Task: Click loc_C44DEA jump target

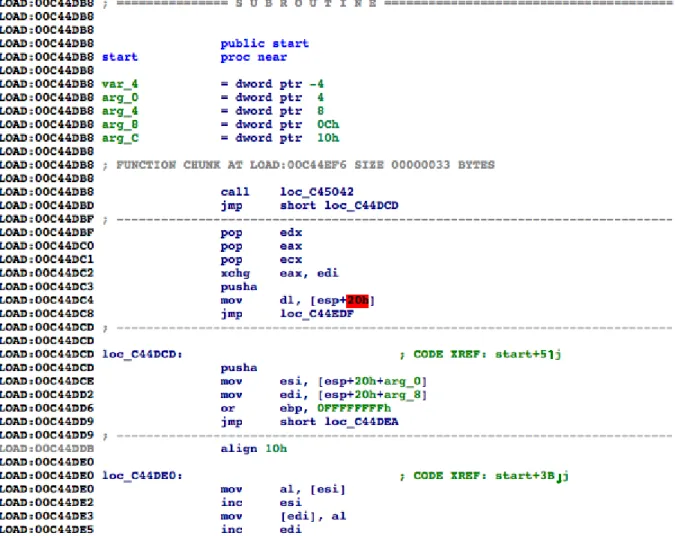Action: [361, 421]
